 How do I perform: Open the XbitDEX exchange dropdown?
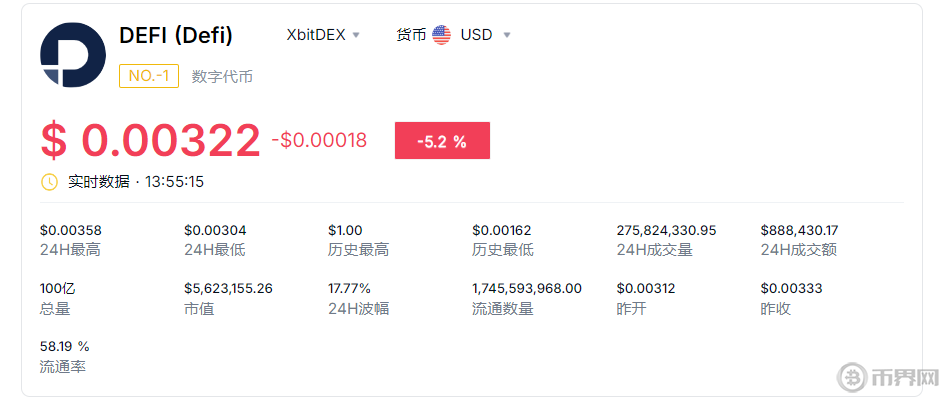point(322,35)
